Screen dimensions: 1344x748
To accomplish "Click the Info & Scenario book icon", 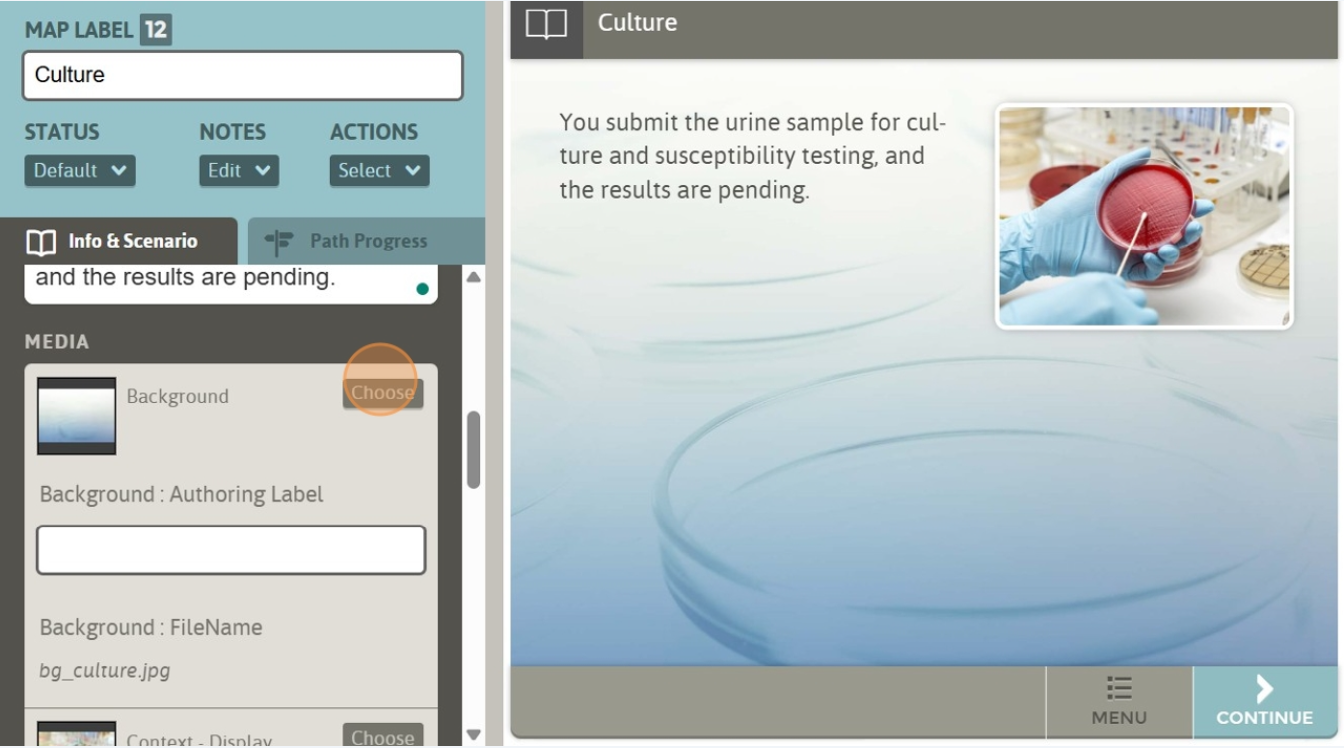I will (41, 242).
